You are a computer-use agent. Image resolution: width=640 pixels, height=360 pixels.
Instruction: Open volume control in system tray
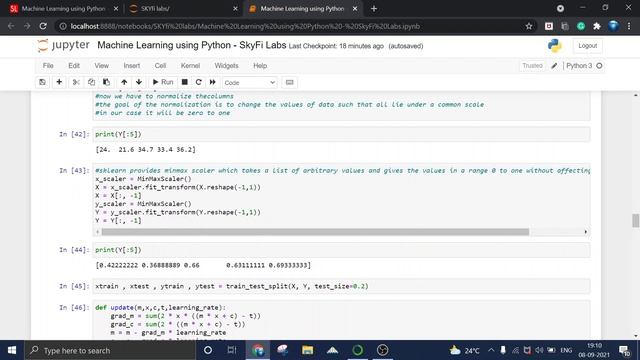[x=539, y=350]
